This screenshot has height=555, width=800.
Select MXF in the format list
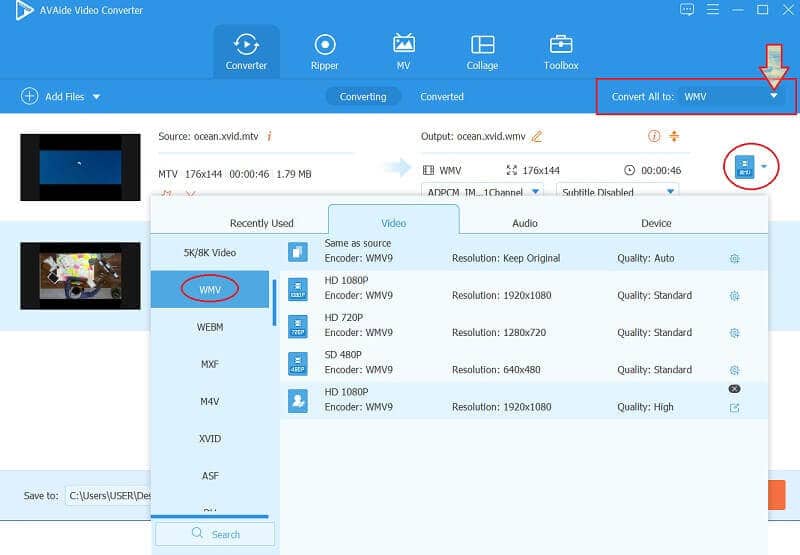[x=210, y=364]
